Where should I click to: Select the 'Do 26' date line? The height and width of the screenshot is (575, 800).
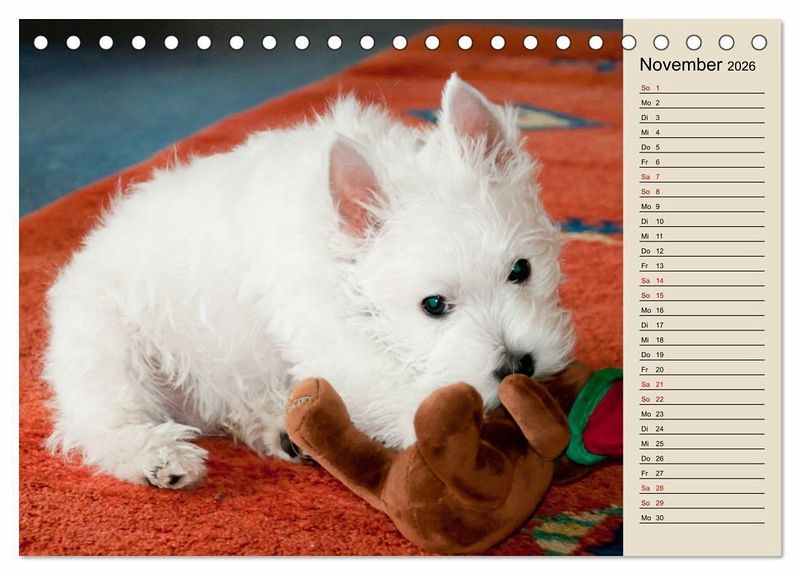point(702,458)
